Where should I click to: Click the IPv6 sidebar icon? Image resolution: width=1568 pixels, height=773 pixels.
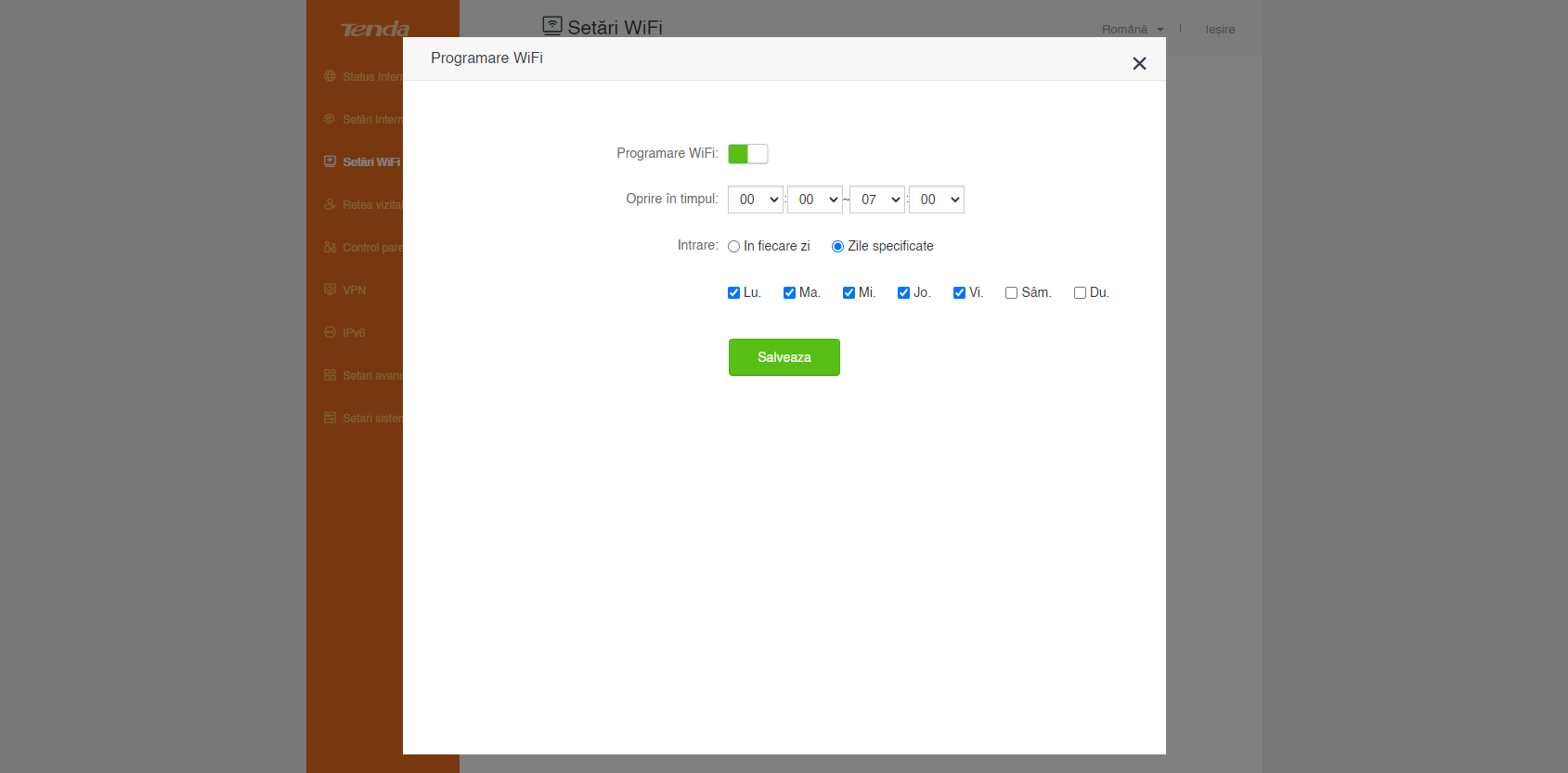tap(330, 332)
